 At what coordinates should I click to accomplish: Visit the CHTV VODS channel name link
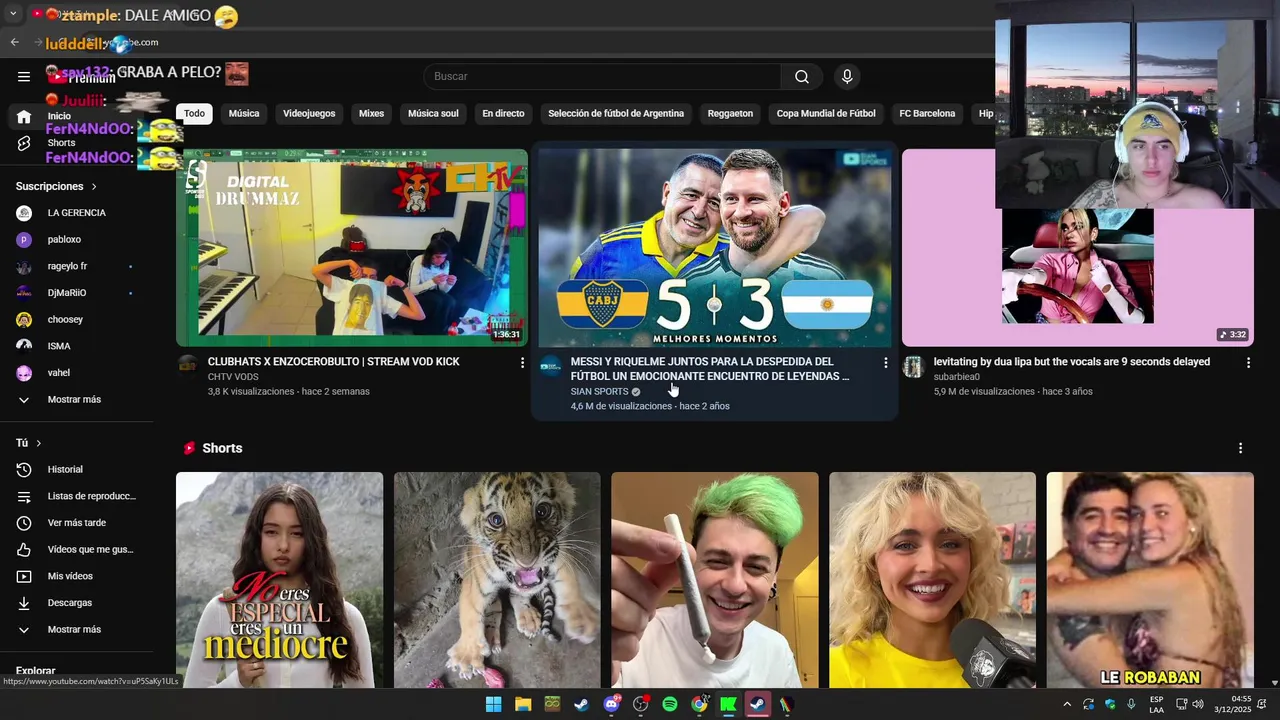coord(233,377)
